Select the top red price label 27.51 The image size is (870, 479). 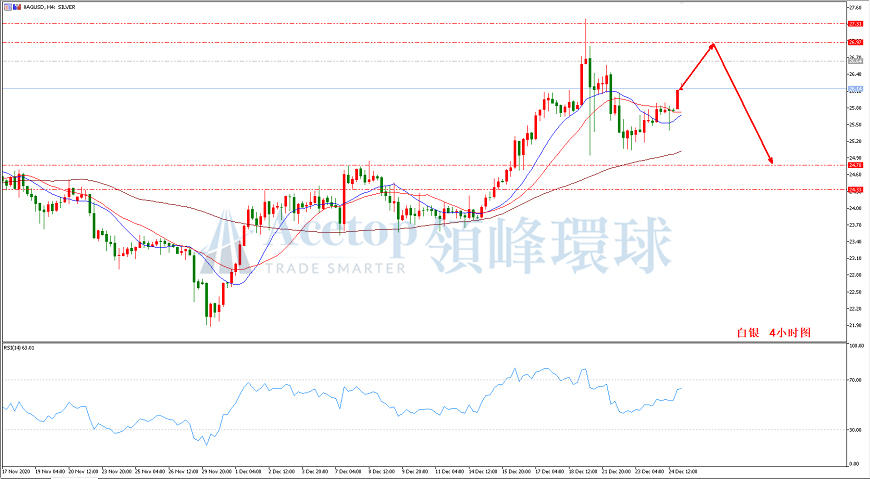click(x=855, y=24)
